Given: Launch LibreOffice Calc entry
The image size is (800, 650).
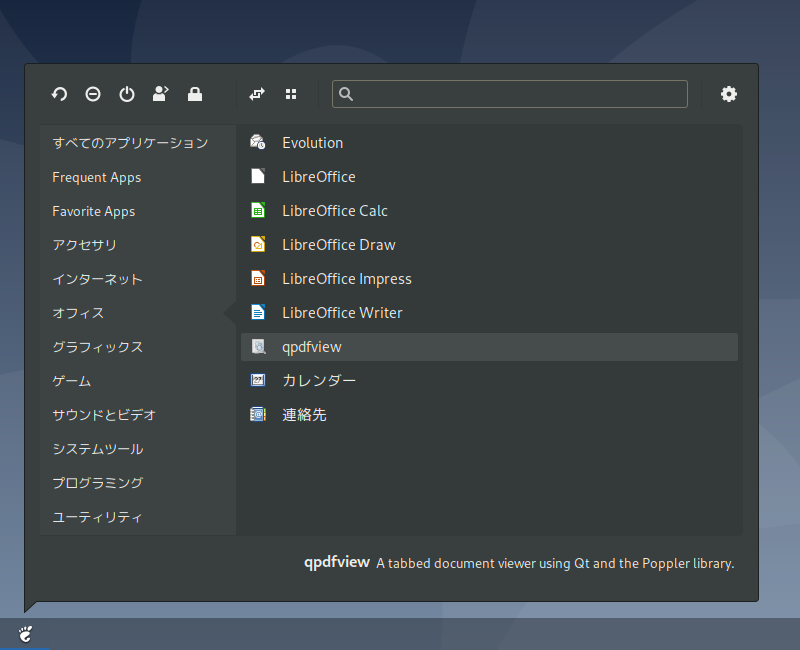Looking at the screenshot, I should pyautogui.click(x=489, y=210).
